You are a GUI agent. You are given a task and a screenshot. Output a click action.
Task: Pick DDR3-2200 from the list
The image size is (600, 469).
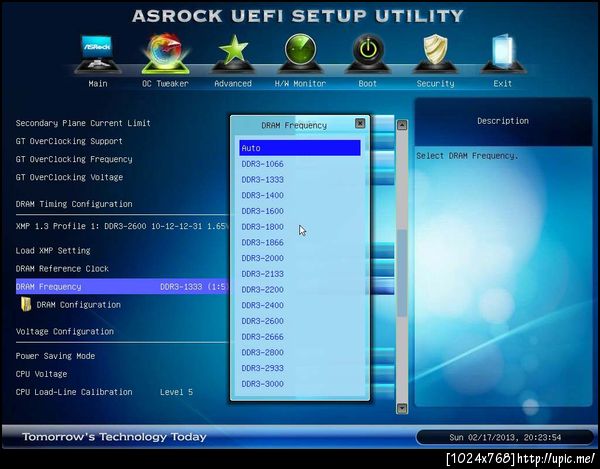262,289
